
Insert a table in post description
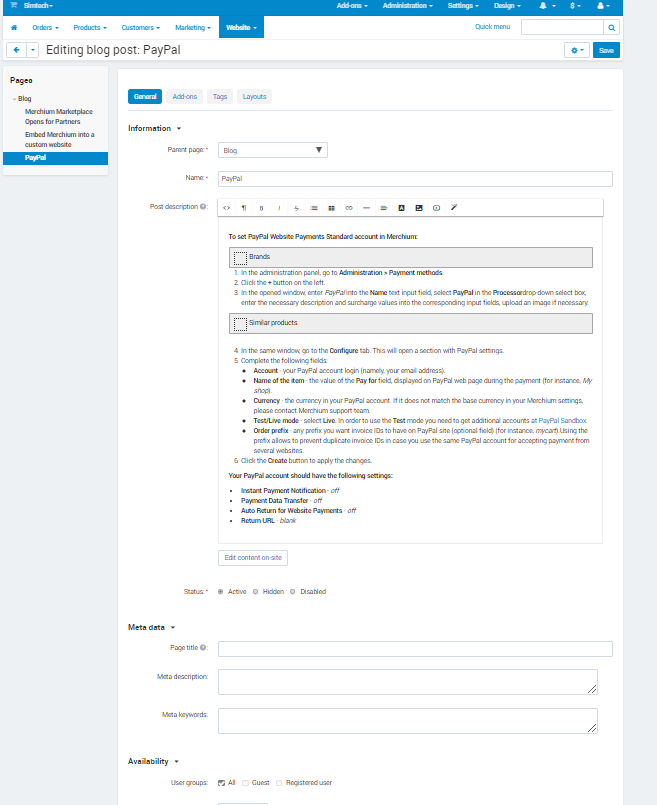(x=332, y=208)
